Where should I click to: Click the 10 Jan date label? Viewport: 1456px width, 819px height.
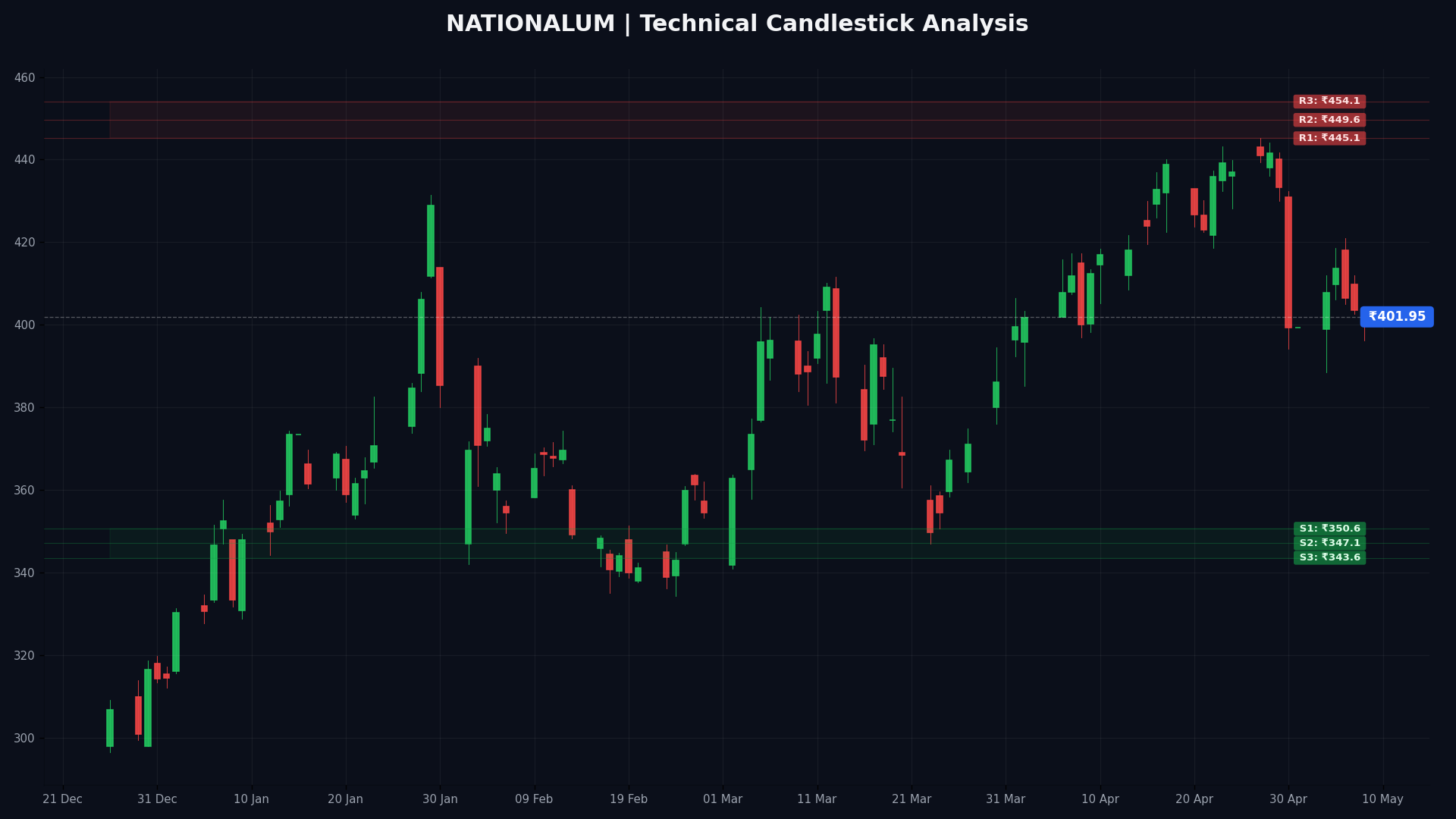coord(251,799)
